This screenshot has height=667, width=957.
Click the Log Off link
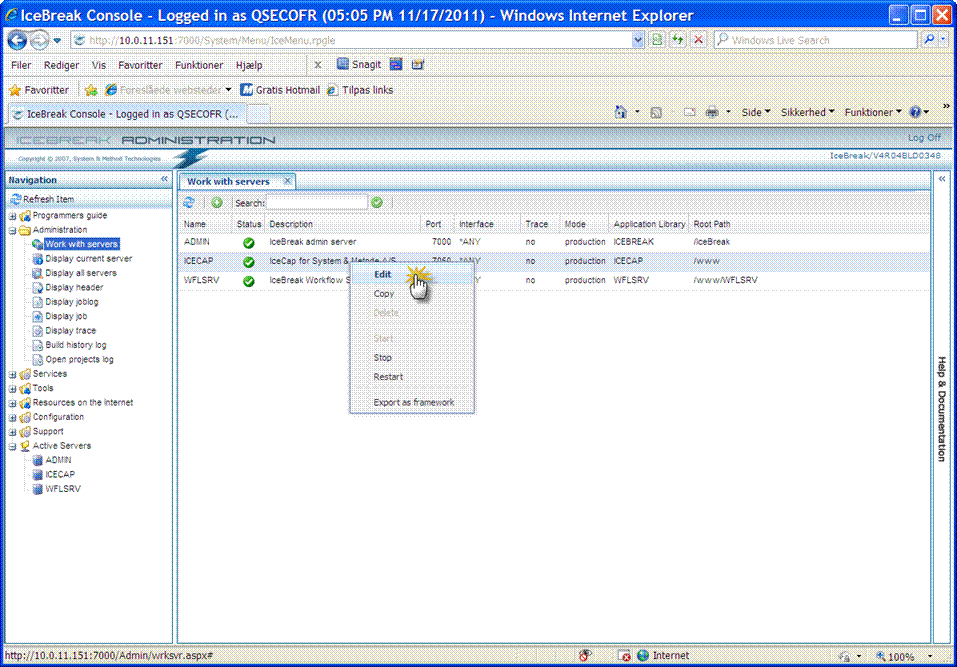click(x=924, y=138)
